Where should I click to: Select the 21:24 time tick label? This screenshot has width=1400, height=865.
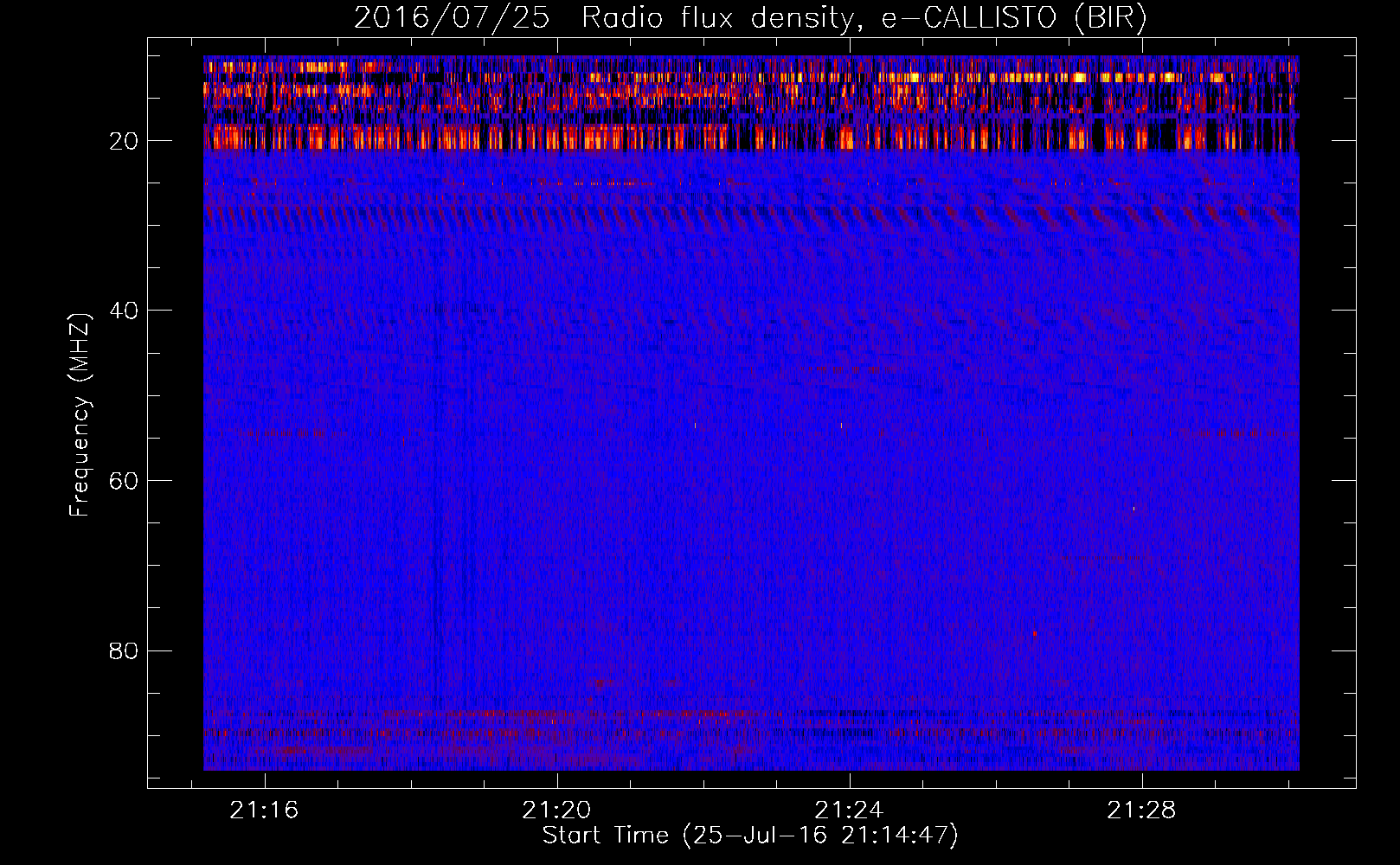pyautogui.click(x=849, y=811)
